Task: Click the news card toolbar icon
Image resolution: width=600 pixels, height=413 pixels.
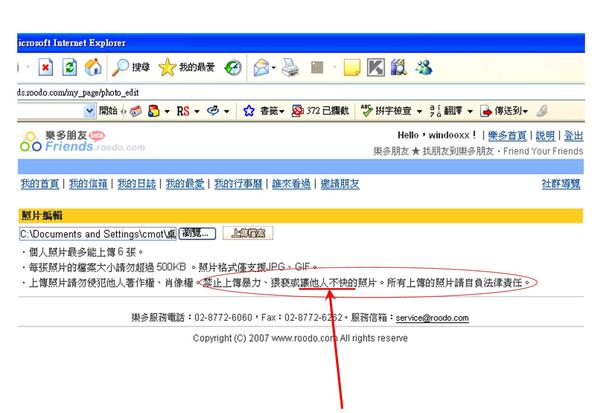Action: tap(135, 111)
